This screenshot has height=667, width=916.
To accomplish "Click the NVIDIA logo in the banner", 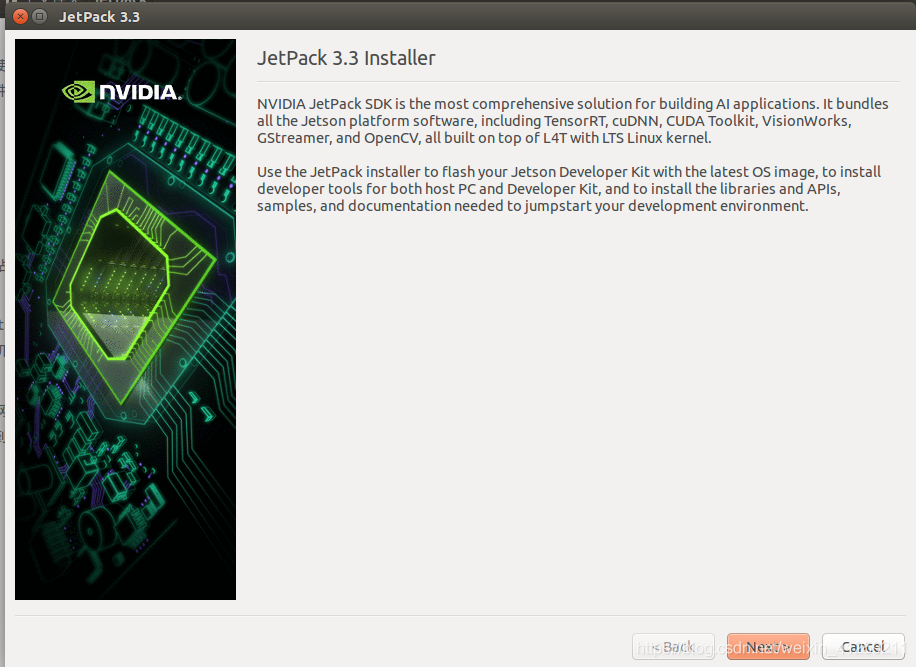I will click(122, 92).
